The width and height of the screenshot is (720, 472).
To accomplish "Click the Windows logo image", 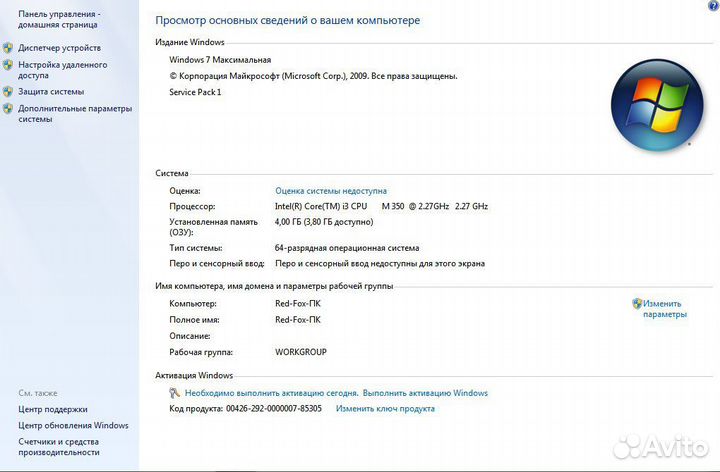I will coord(657,105).
